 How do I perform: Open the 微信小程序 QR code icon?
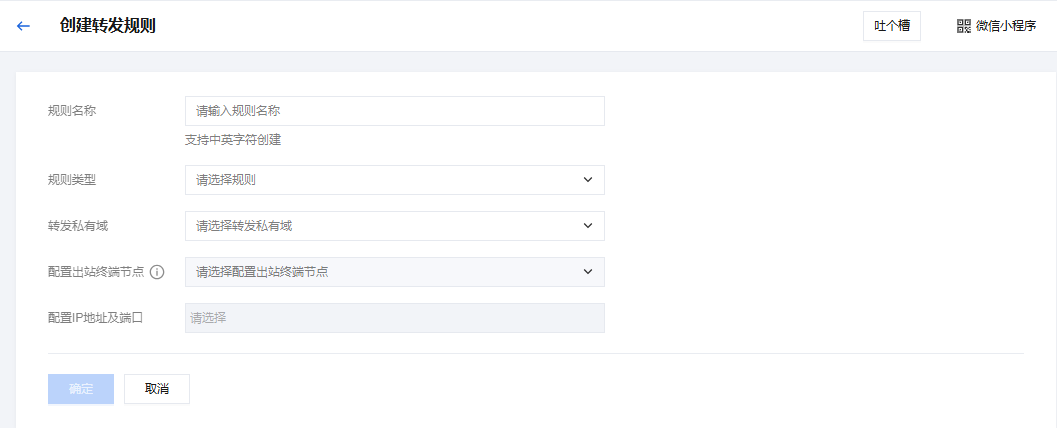[963, 26]
